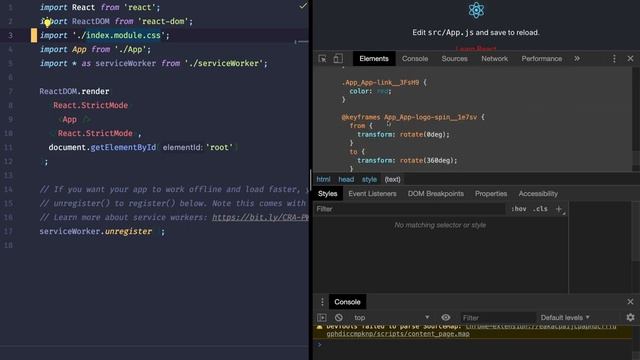This screenshot has height=360, width=640.
Task: Open the Network tab
Action: (x=494, y=59)
